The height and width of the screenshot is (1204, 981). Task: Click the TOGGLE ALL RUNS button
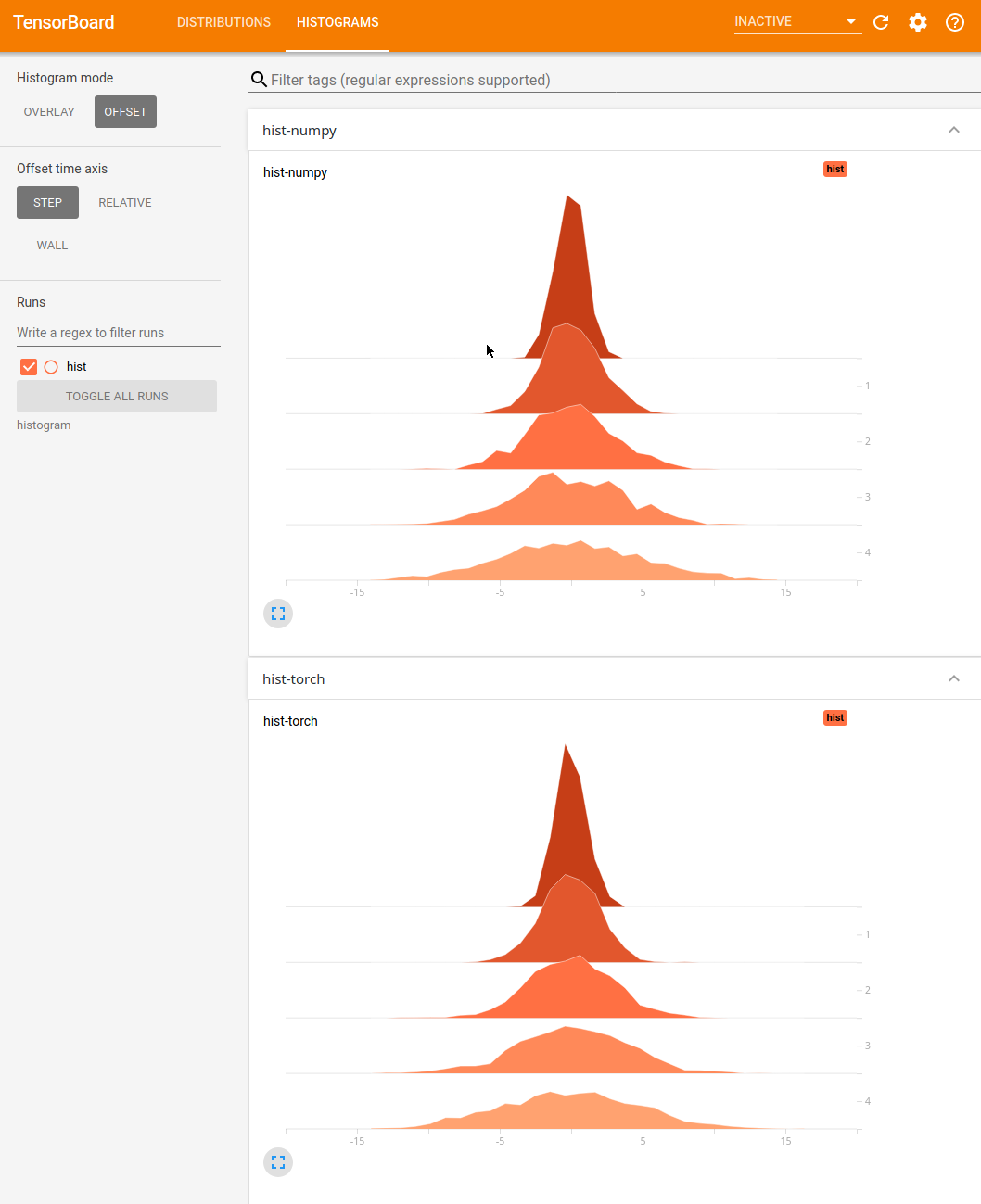117,396
